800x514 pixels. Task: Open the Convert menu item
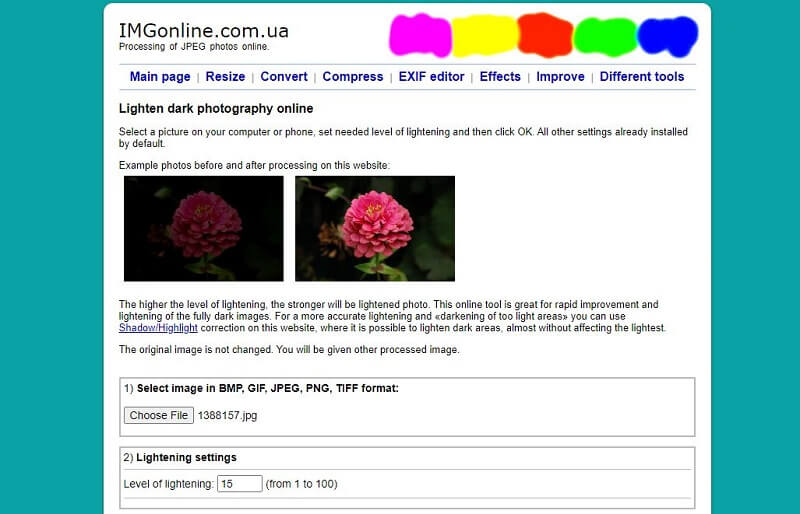[x=284, y=77]
